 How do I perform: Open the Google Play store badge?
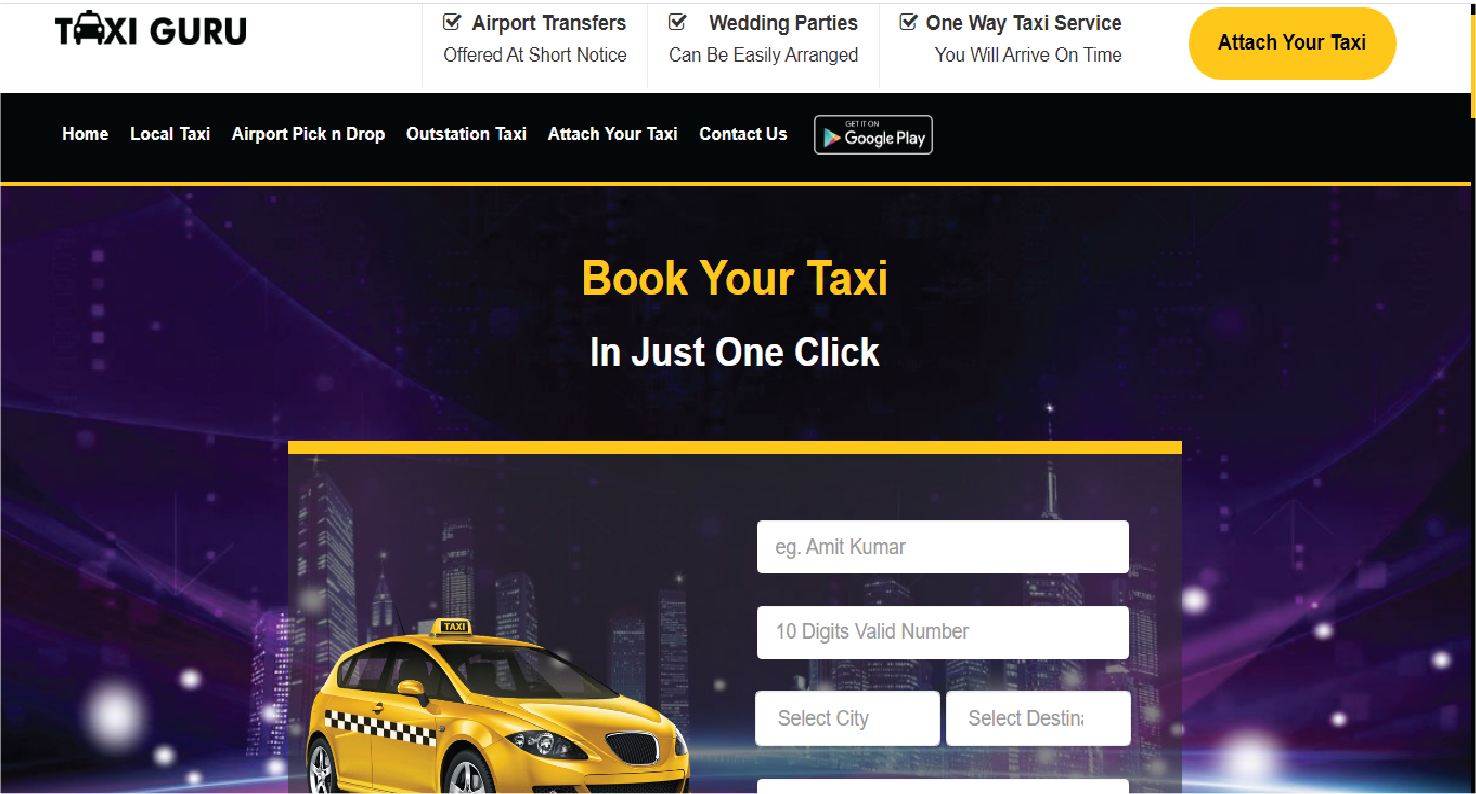[x=873, y=135]
